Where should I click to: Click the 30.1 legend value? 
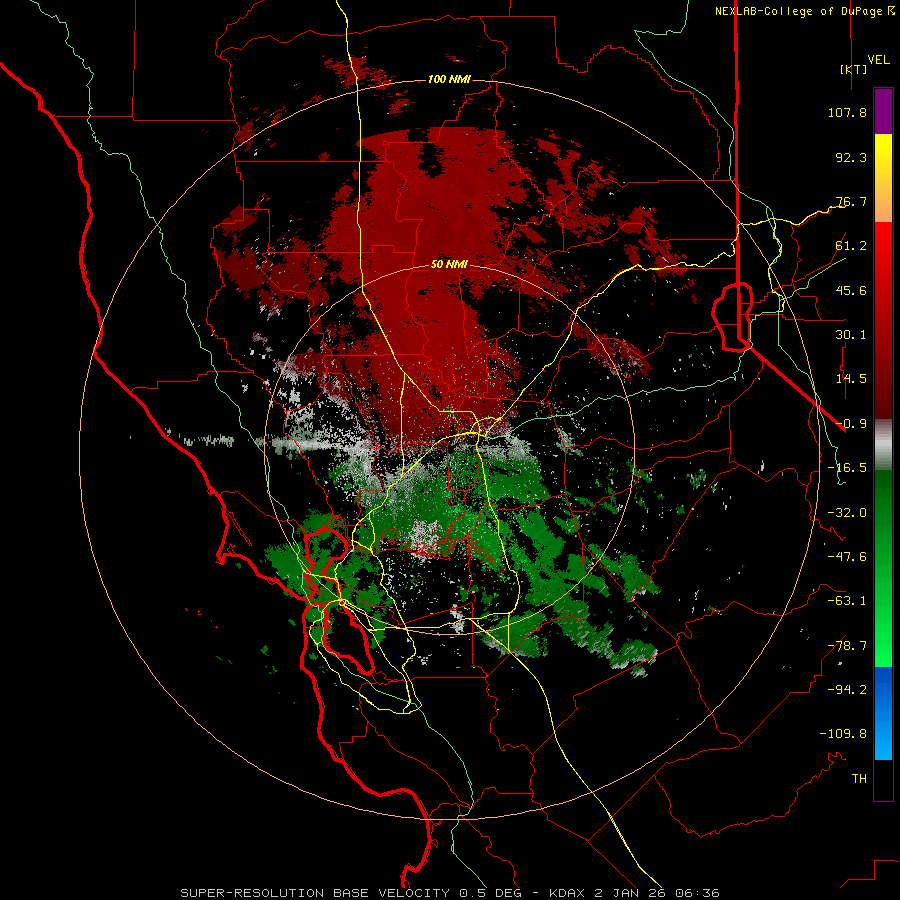pos(851,335)
